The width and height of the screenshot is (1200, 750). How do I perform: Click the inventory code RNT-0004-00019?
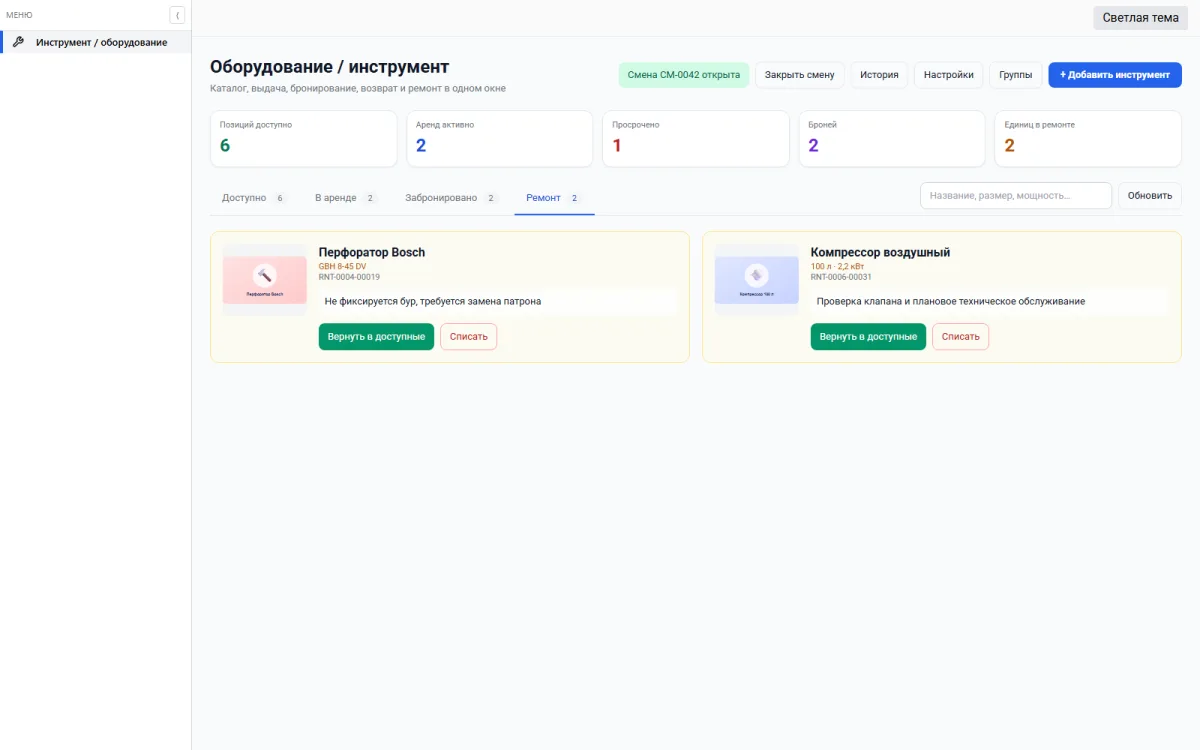click(349, 277)
